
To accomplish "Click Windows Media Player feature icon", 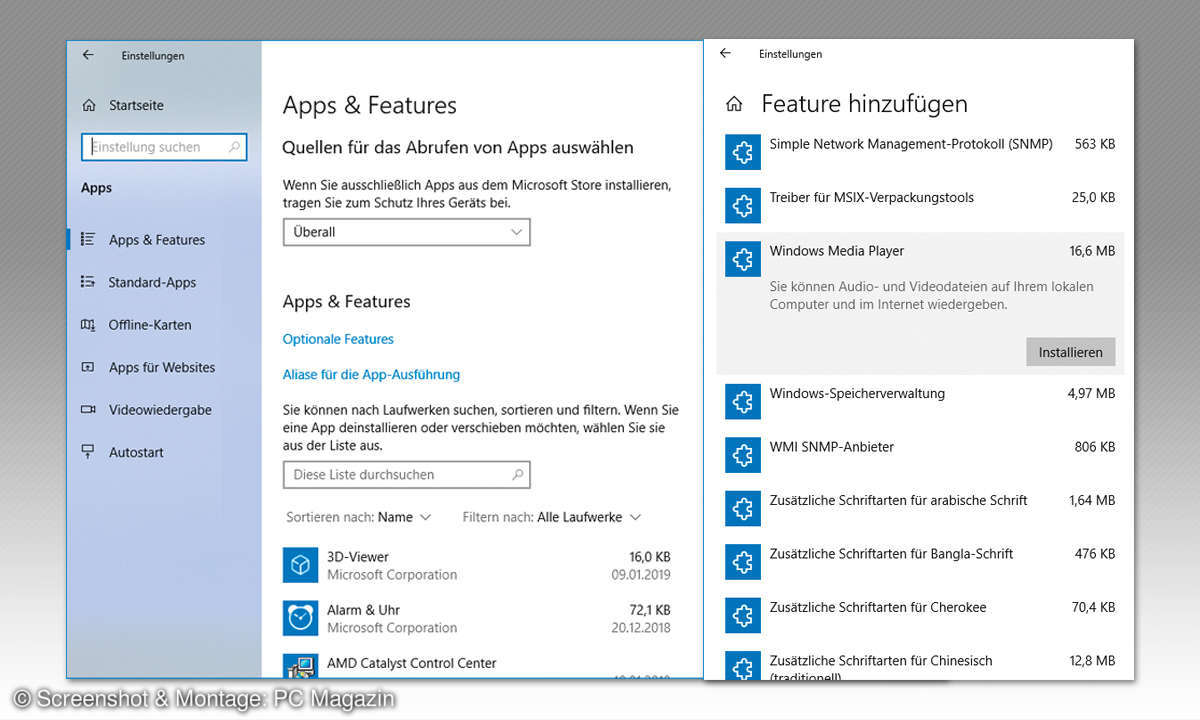I will pyautogui.click(x=743, y=260).
